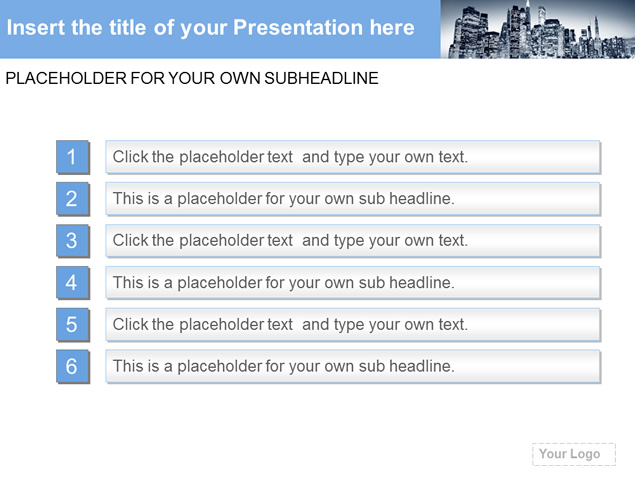Select the Your Logo placeholder box

(574, 454)
